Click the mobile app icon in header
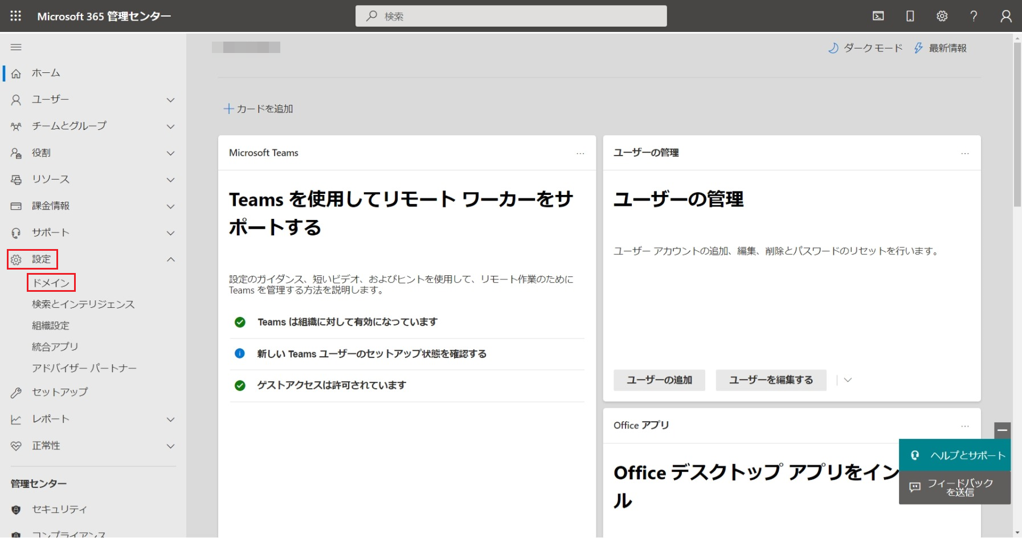Image resolution: width=1022 pixels, height=538 pixels. tap(910, 16)
